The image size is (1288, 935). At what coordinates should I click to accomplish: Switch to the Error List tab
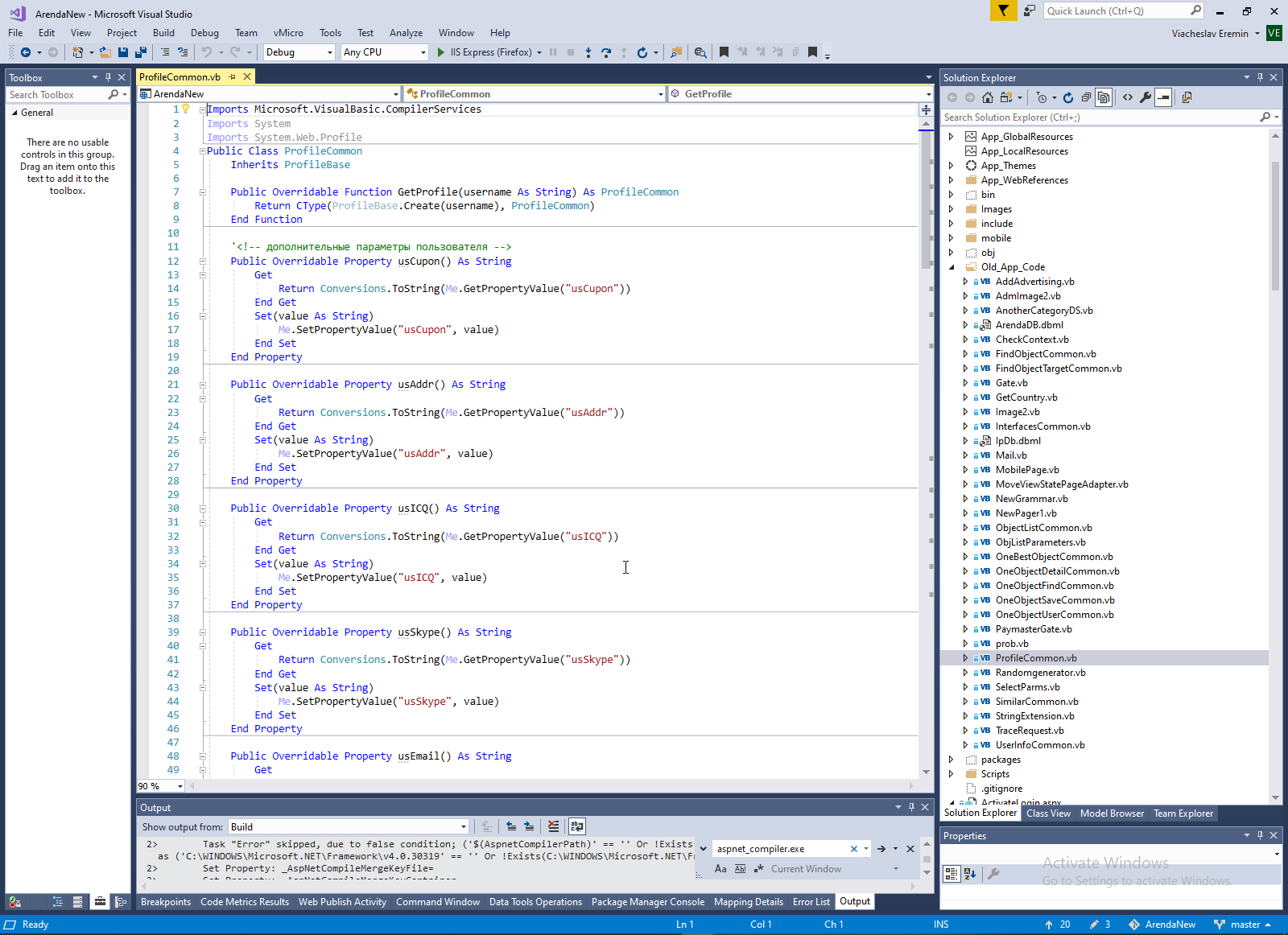coord(811,902)
